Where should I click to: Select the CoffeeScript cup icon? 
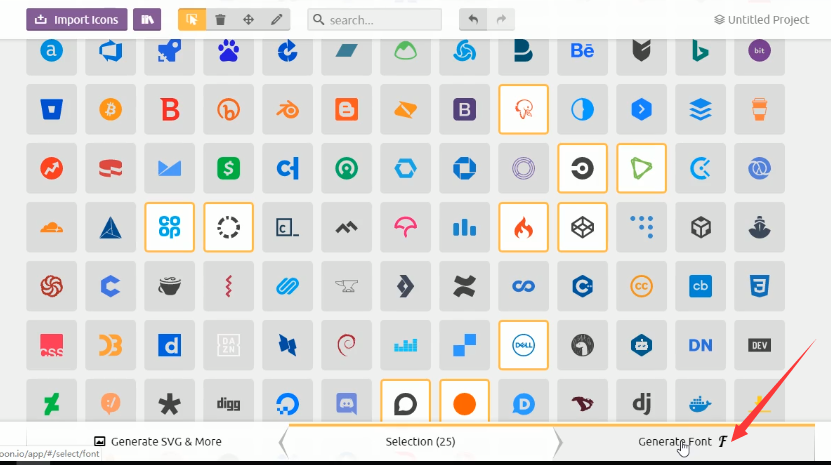tap(170, 286)
